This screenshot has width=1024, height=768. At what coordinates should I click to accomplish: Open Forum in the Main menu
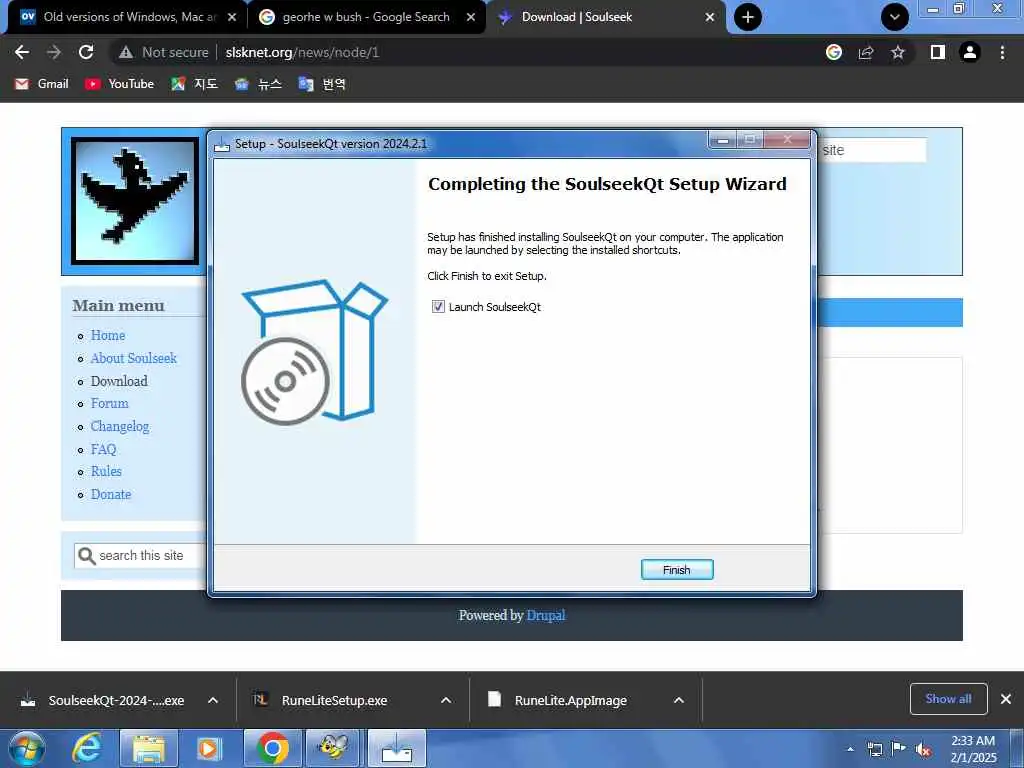(110, 403)
